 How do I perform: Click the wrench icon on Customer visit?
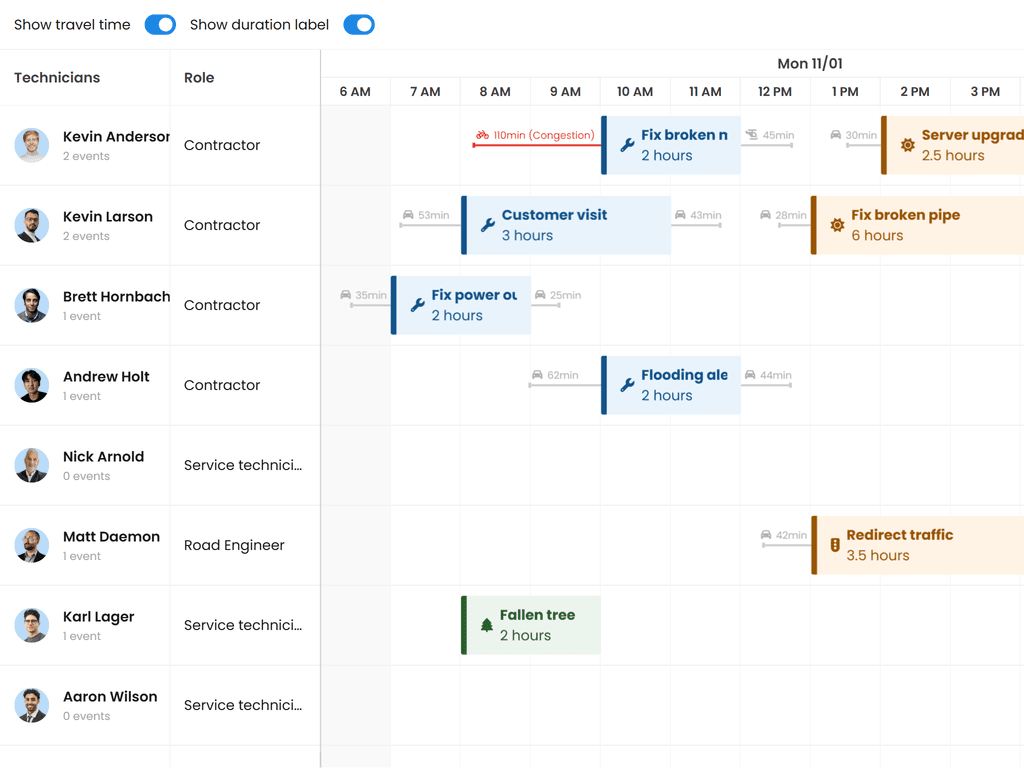(x=488, y=225)
